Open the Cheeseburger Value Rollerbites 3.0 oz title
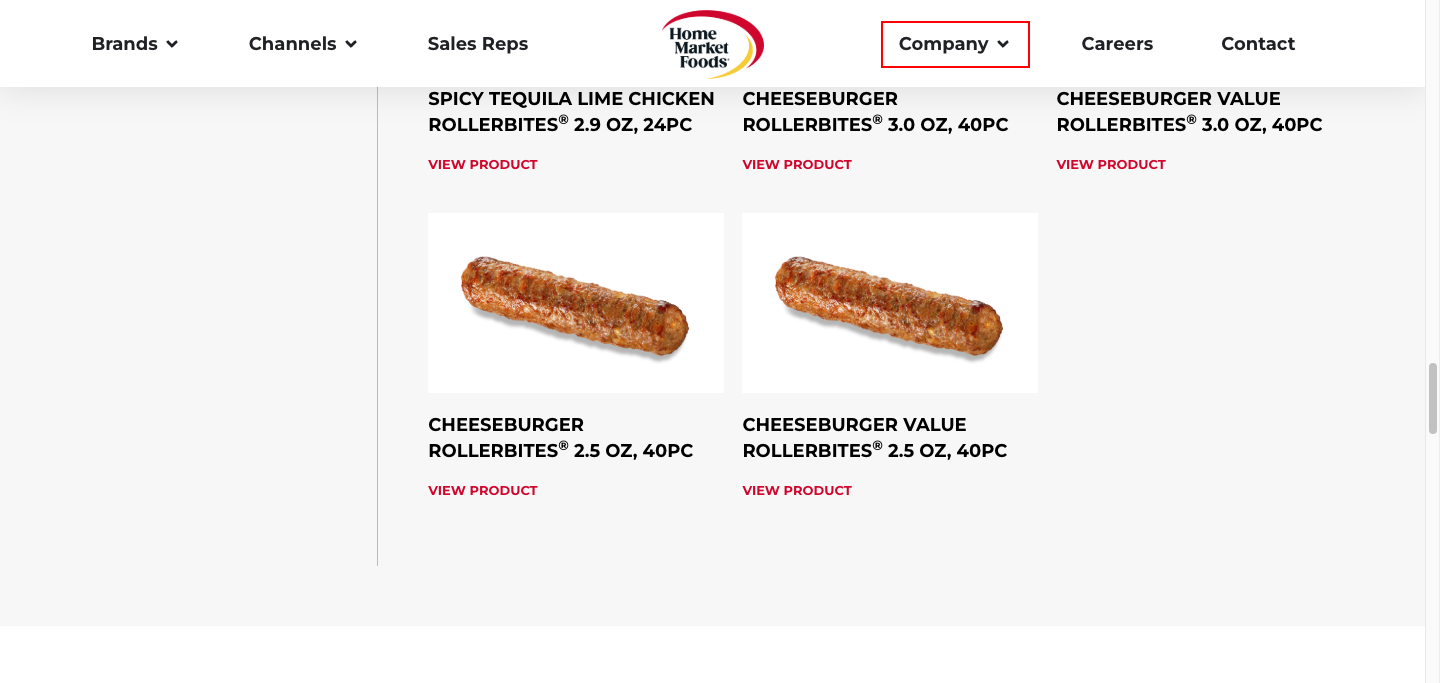This screenshot has width=1440, height=683. (x=1189, y=112)
